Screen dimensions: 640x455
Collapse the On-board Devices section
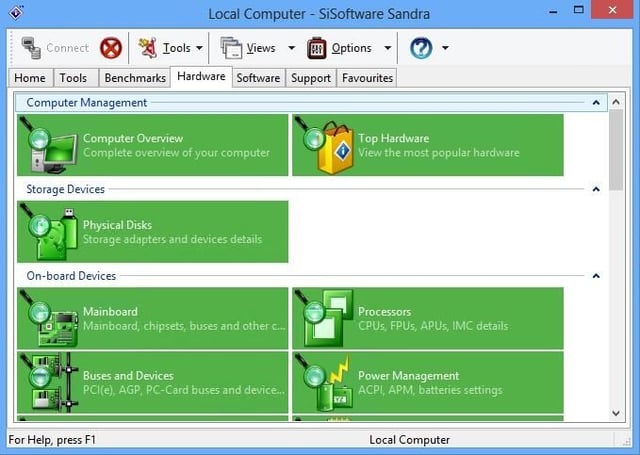pos(596,276)
